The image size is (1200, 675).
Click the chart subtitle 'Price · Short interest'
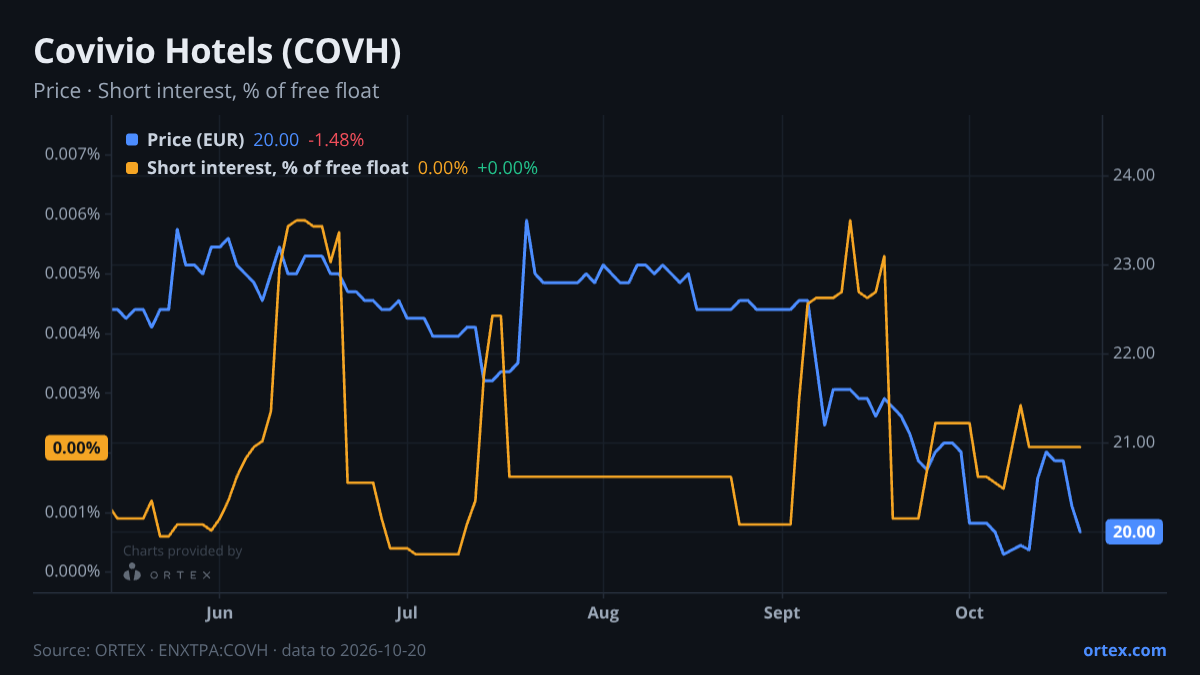(206, 91)
